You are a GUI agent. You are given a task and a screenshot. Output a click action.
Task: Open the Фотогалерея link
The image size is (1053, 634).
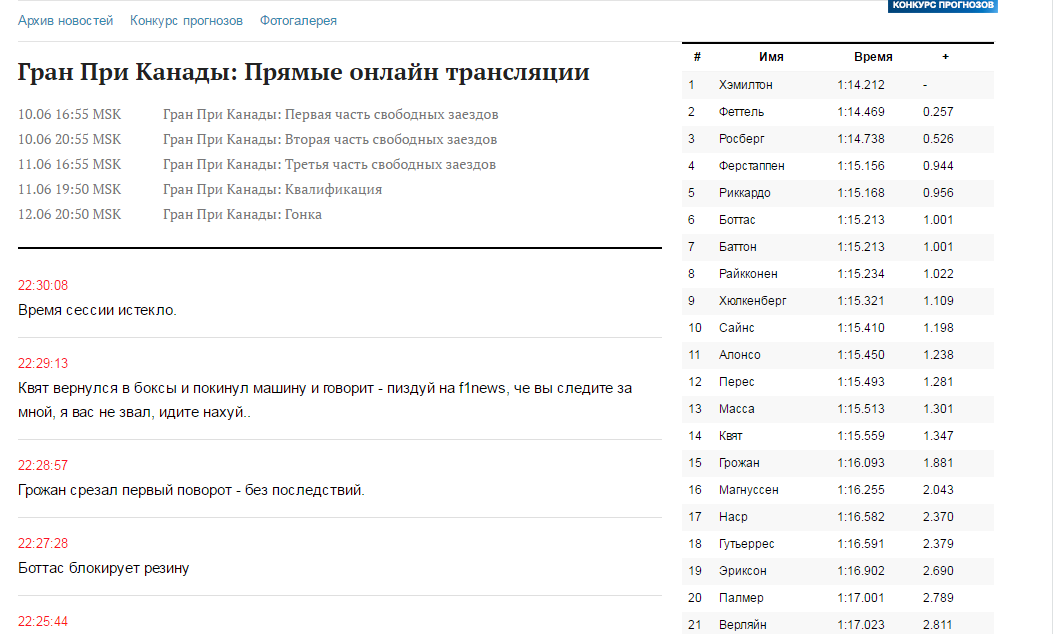coord(298,21)
